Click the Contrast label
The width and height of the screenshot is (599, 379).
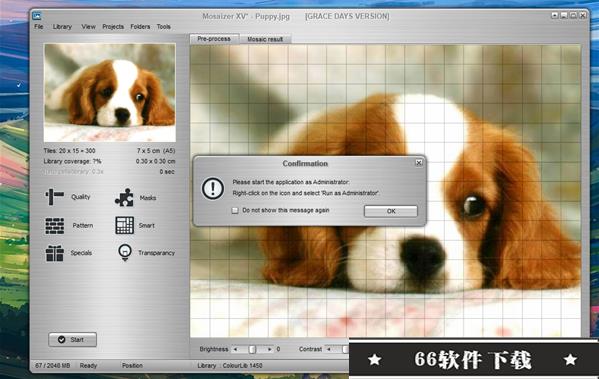[x=311, y=349]
